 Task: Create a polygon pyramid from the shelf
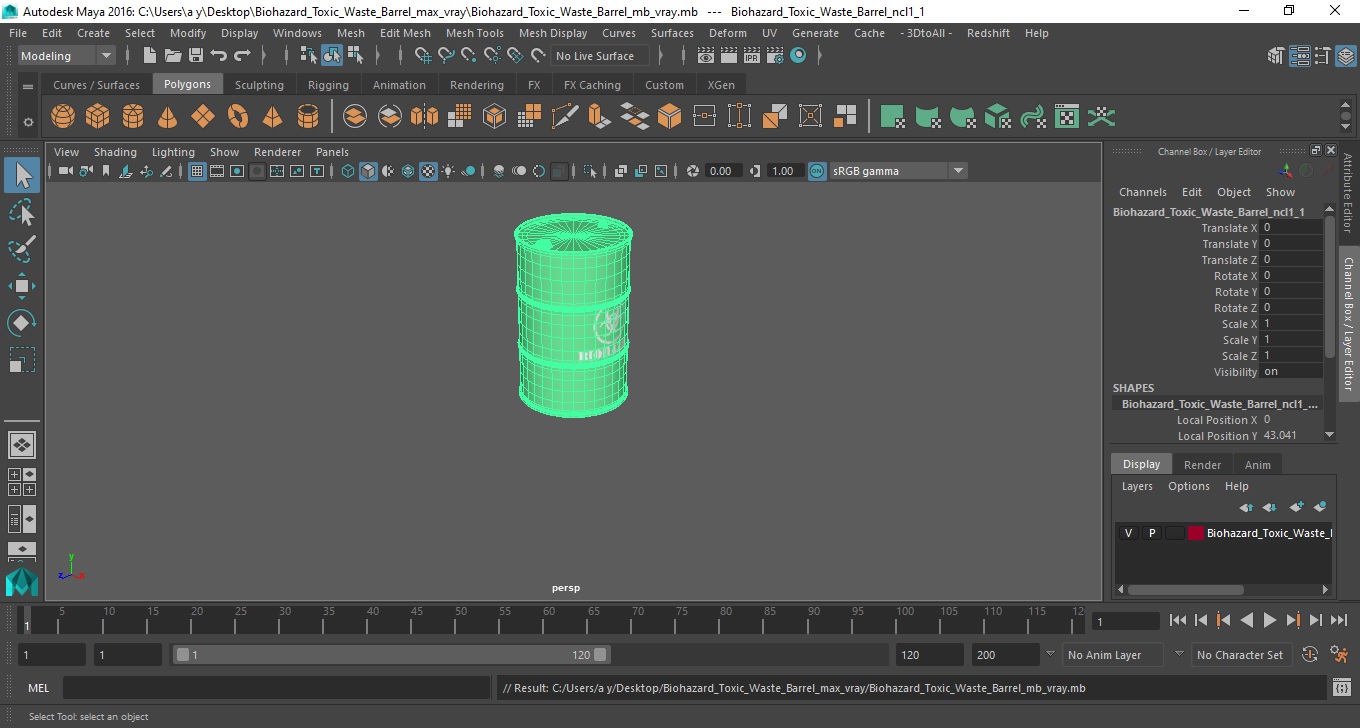(x=272, y=117)
